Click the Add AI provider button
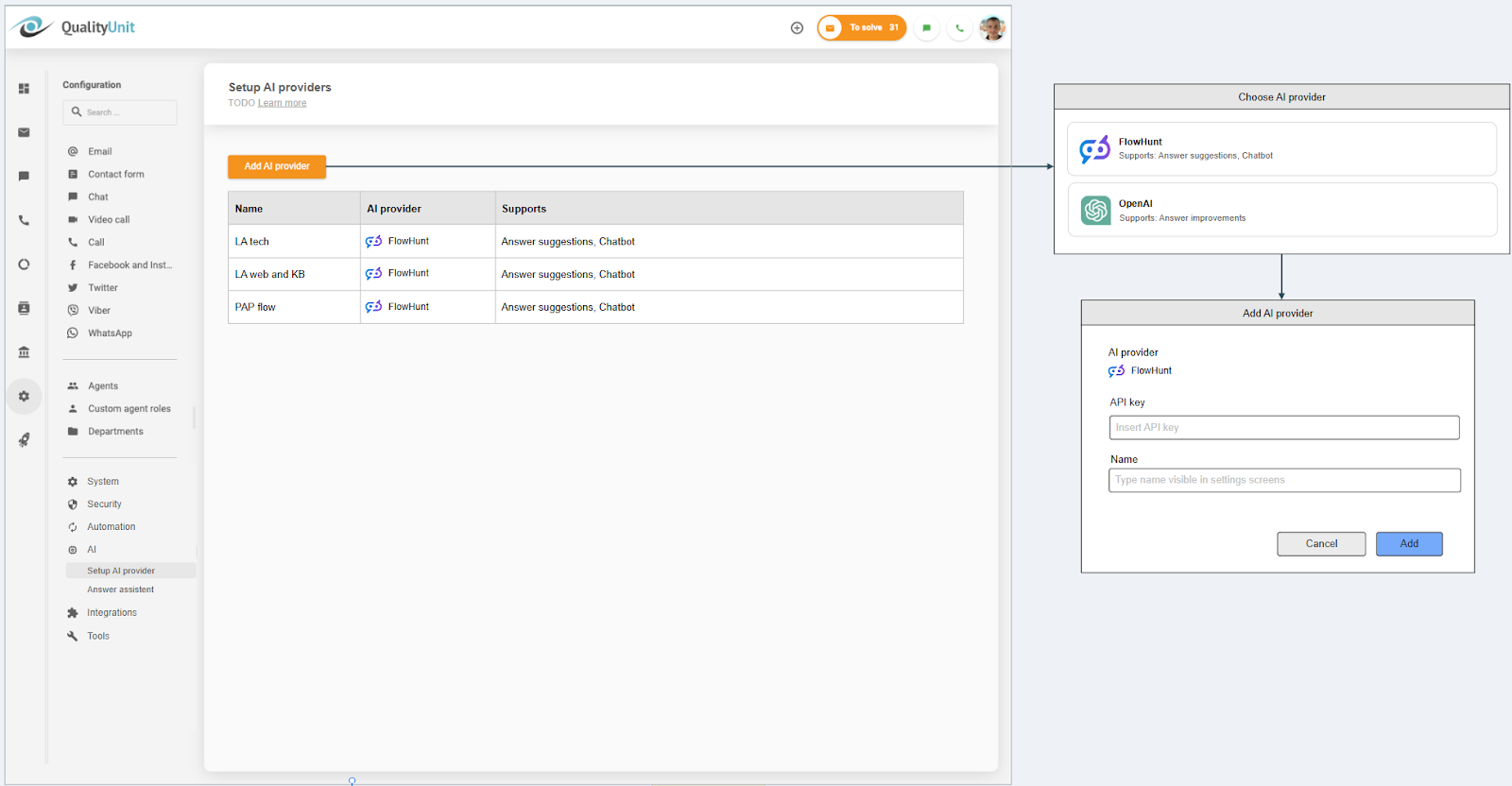 (277, 166)
